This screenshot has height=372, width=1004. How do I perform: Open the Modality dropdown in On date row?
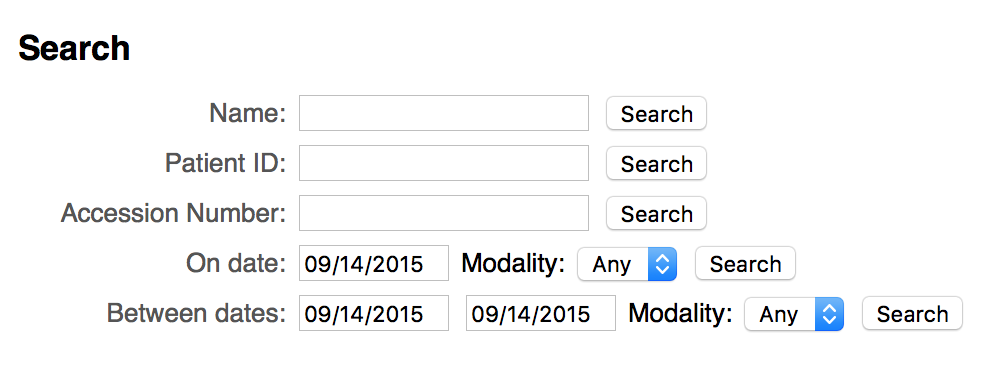coord(627,264)
